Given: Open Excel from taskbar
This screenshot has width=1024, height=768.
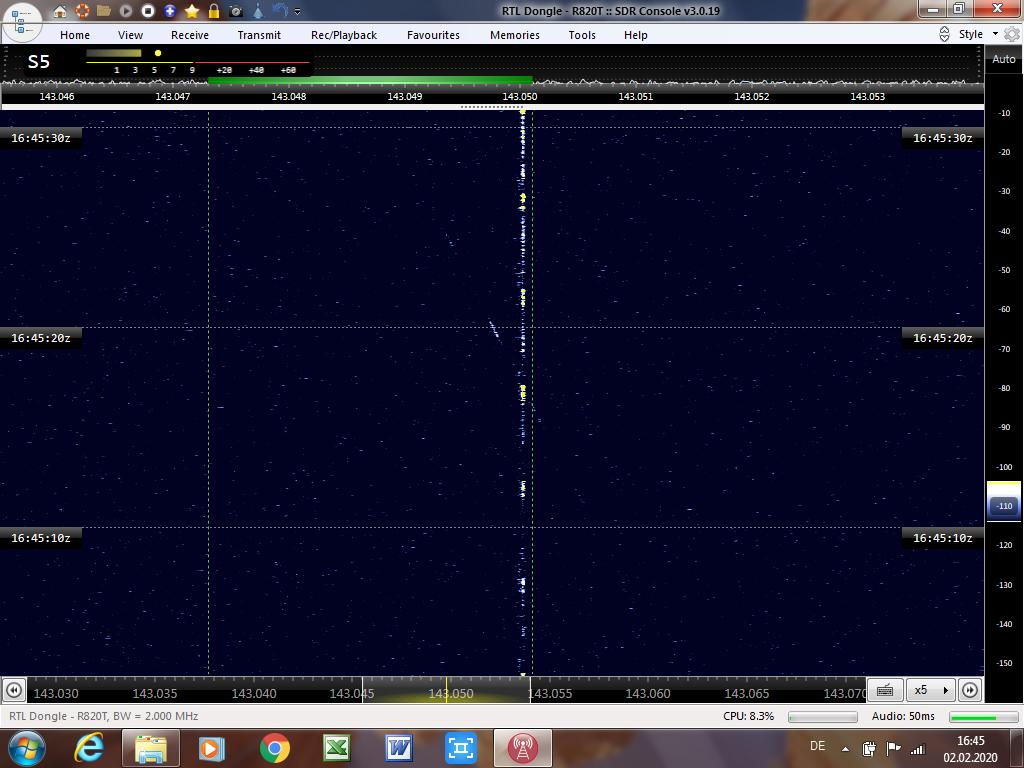Looking at the screenshot, I should 337,748.
